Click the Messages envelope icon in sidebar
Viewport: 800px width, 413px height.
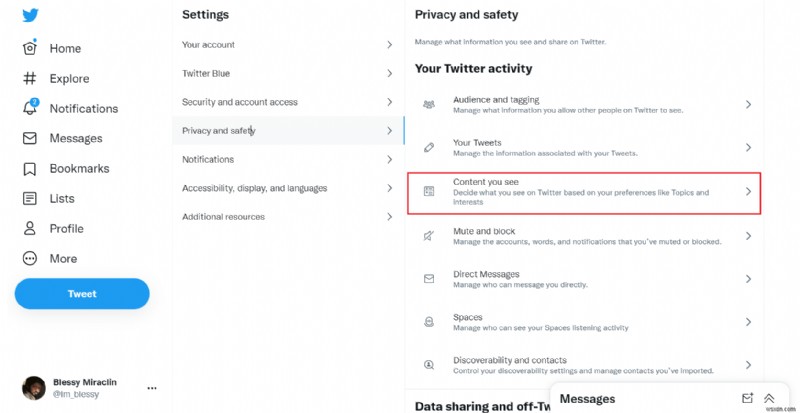pos(30,138)
